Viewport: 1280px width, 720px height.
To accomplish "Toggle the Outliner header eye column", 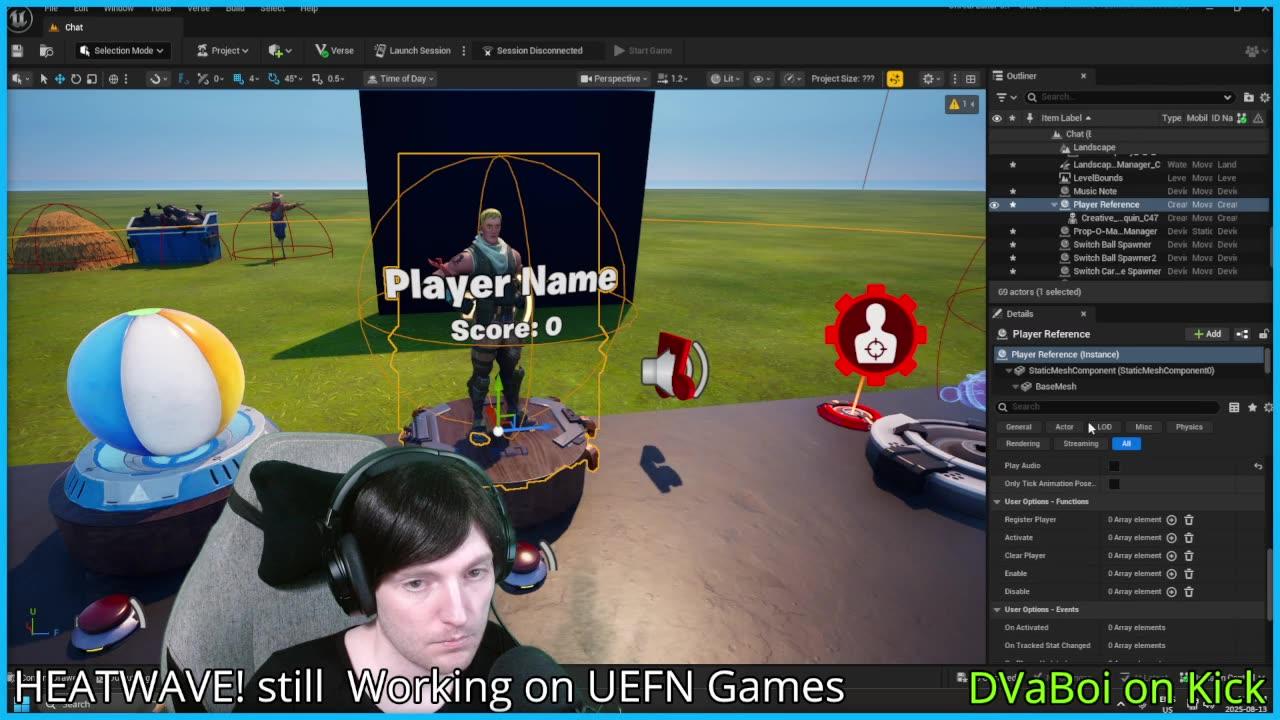I will [x=996, y=118].
